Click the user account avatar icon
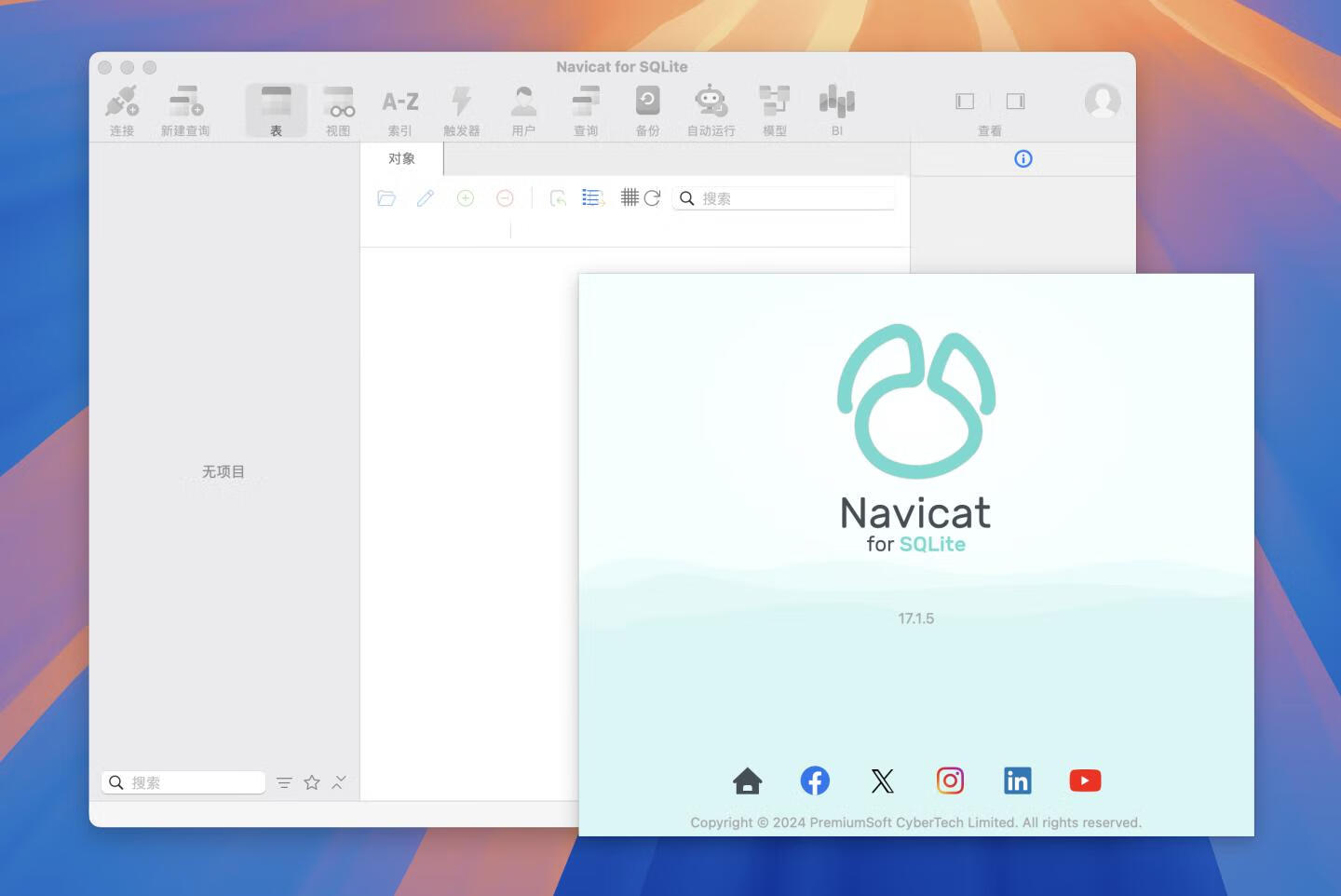 tap(1103, 101)
